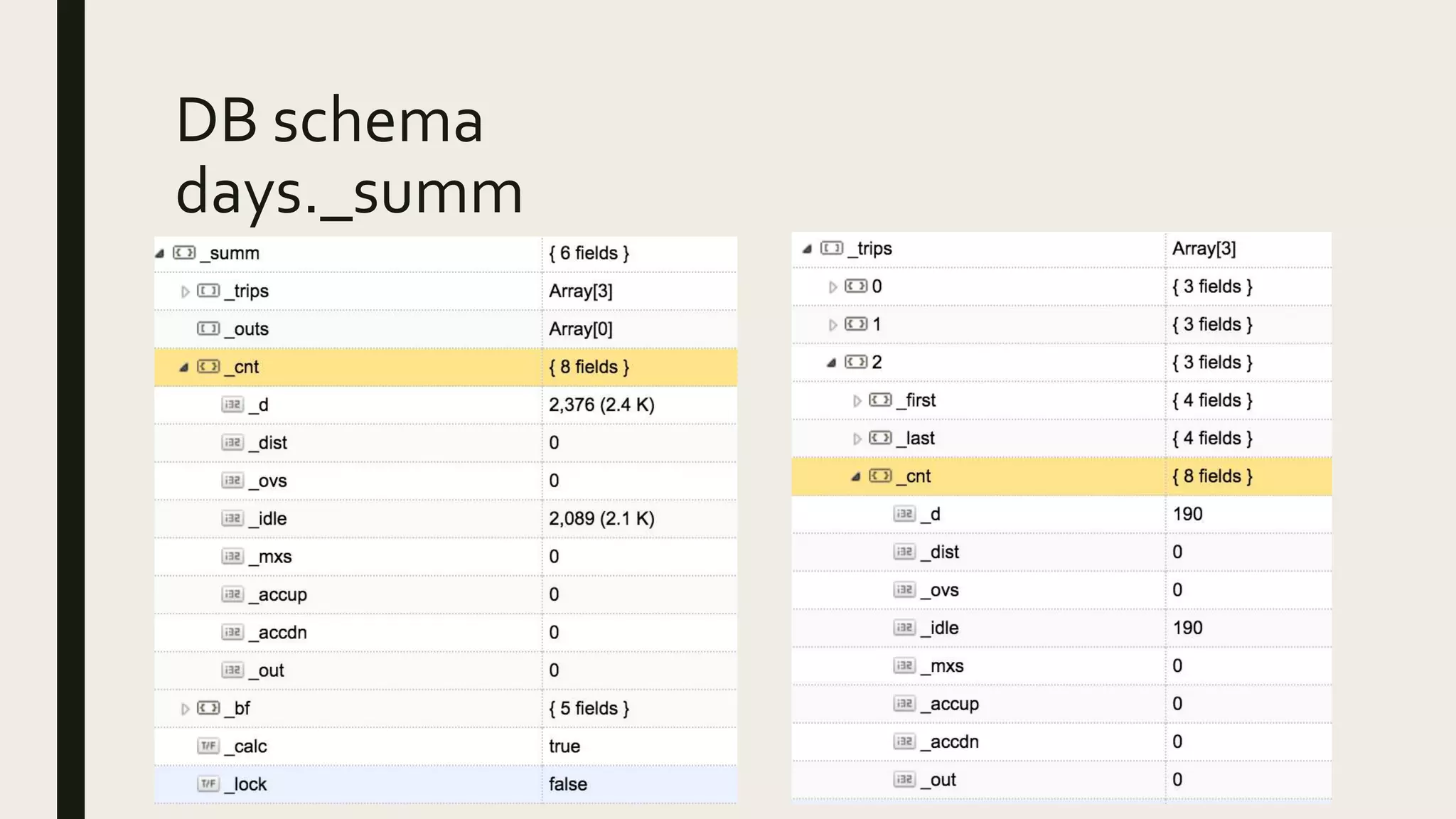Image resolution: width=1456 pixels, height=819 pixels.
Task: Click the _cnt object icon in right panel
Action: click(880, 475)
